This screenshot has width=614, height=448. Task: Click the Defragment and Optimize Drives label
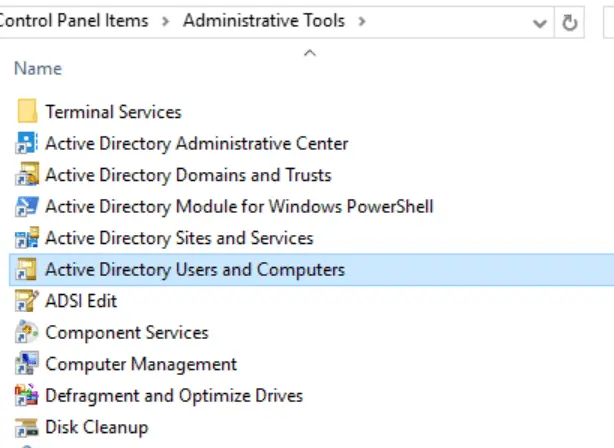[x=174, y=396]
